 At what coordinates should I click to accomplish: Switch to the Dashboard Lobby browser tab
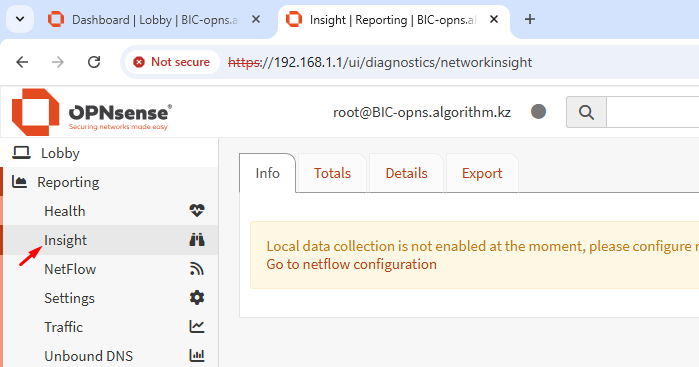(x=154, y=20)
